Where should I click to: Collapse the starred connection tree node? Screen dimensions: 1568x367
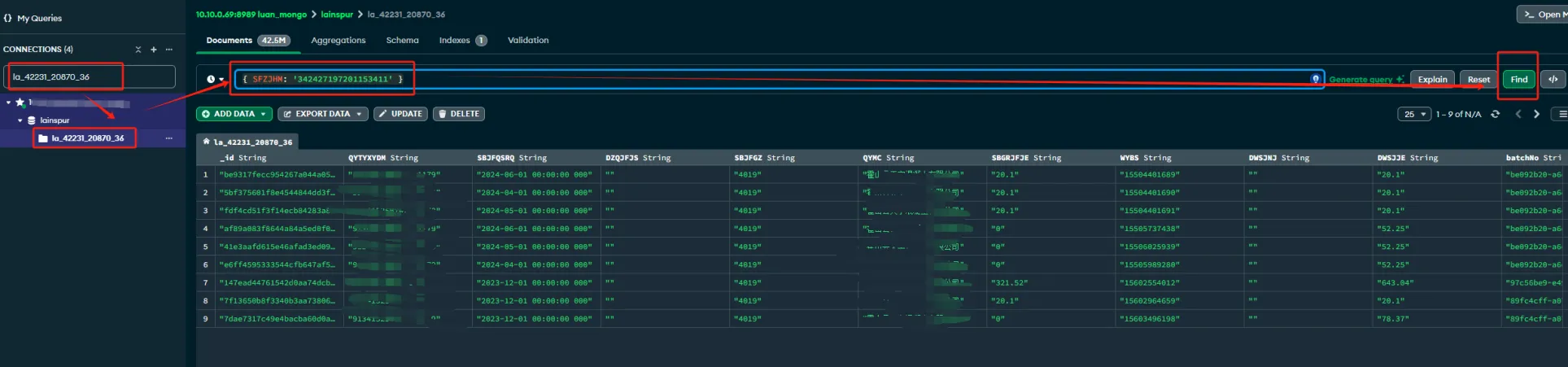pos(8,103)
